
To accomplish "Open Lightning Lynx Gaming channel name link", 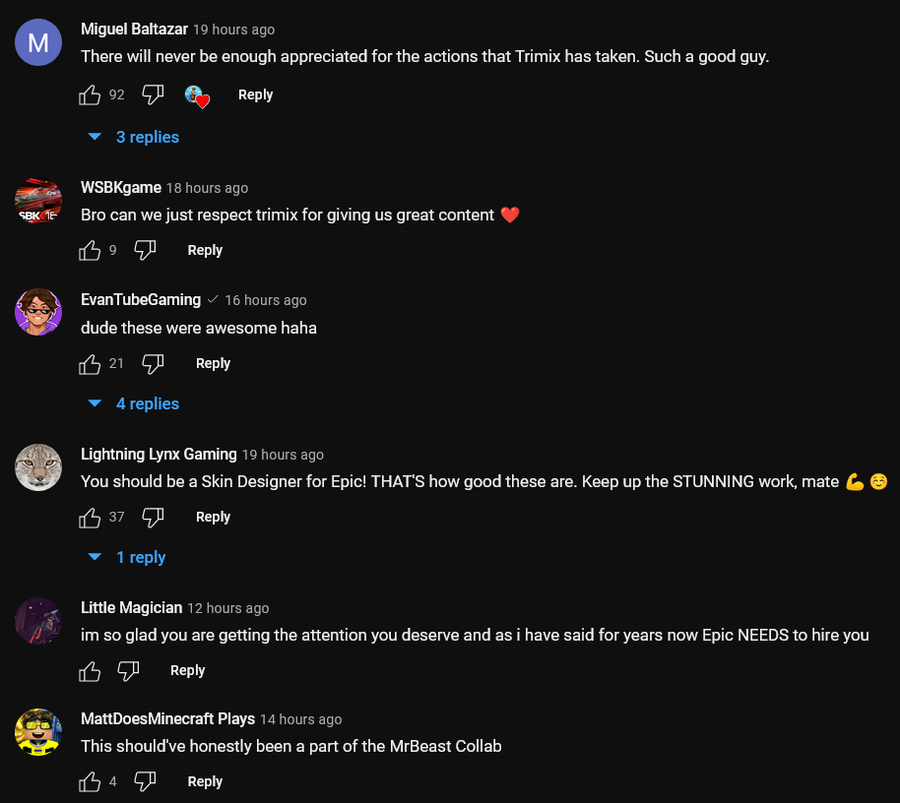I will coord(158,454).
